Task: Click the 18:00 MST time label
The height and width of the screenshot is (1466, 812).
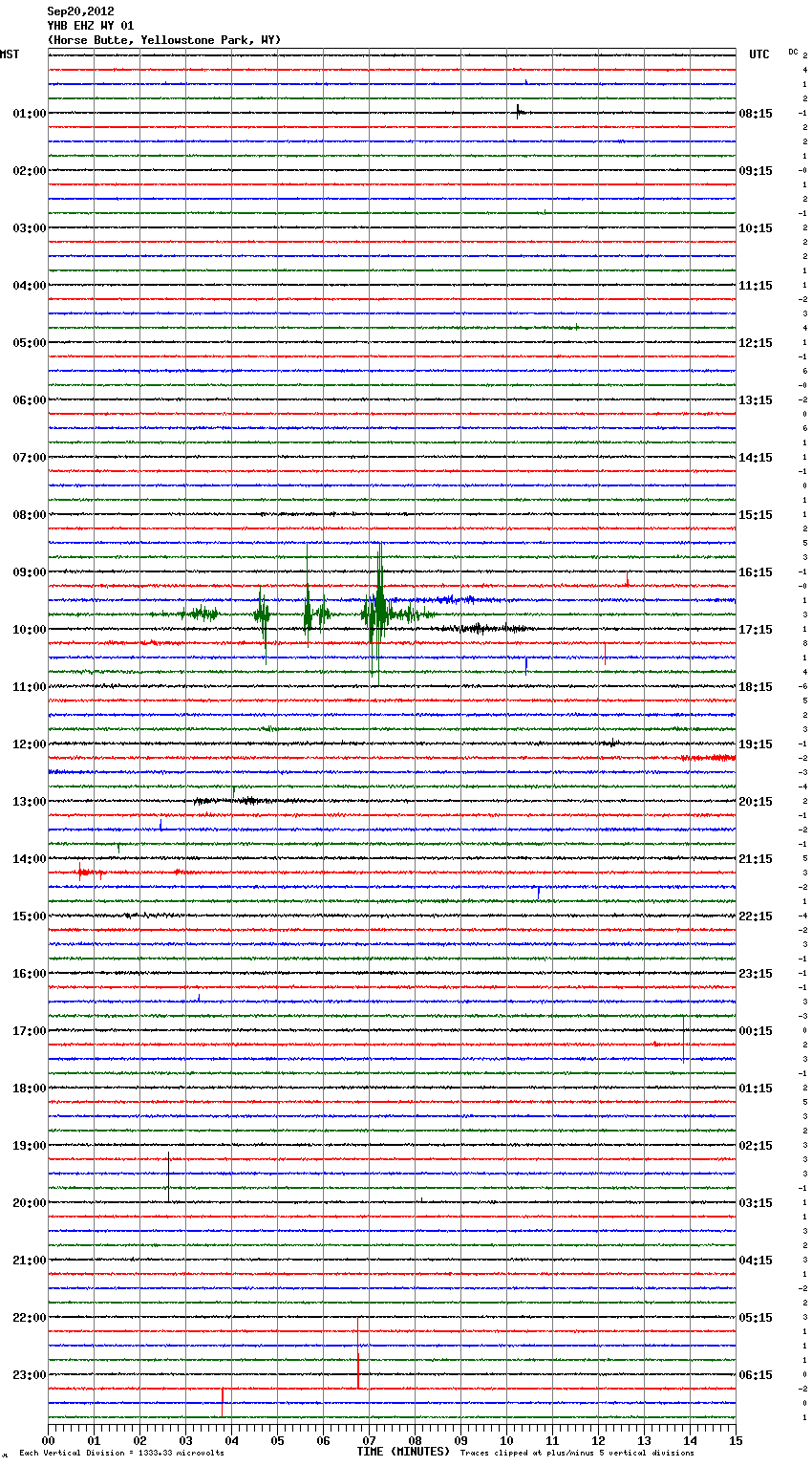Action: pyautogui.click(x=30, y=1089)
